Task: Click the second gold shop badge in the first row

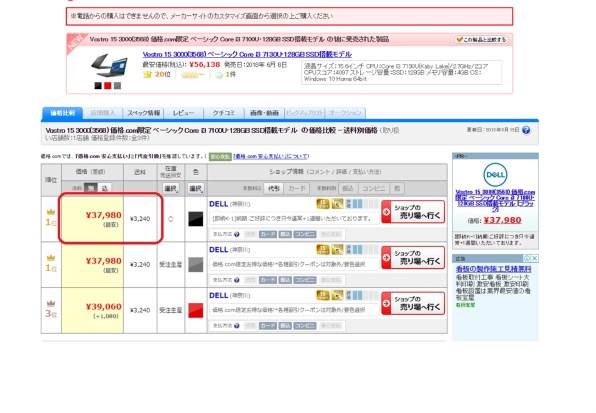Action: [337, 204]
